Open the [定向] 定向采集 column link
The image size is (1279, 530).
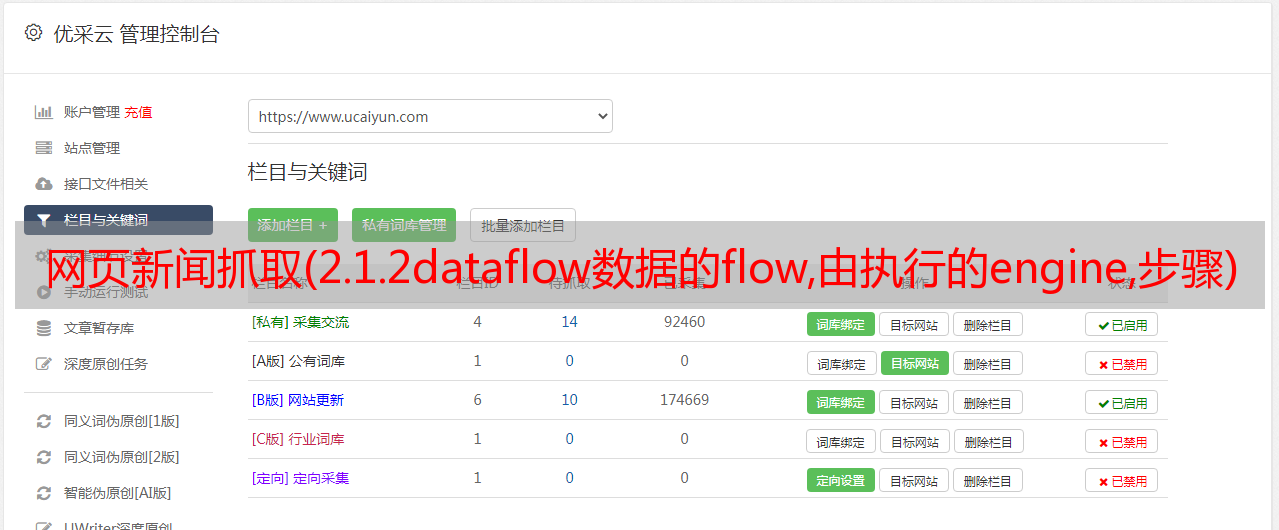click(300, 478)
